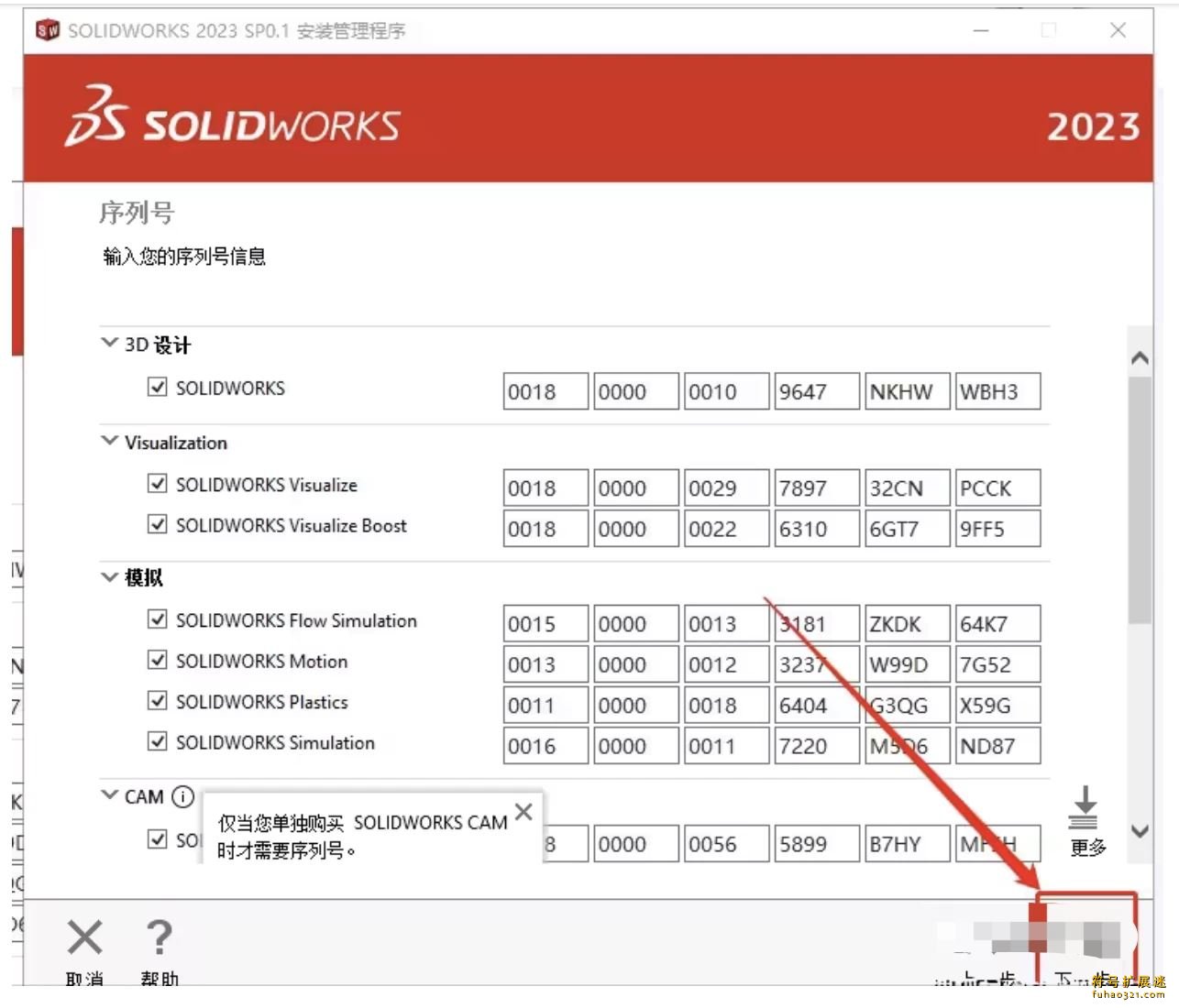
Task: Click the SOLIDWORKS logo in title bar
Action: point(48,30)
